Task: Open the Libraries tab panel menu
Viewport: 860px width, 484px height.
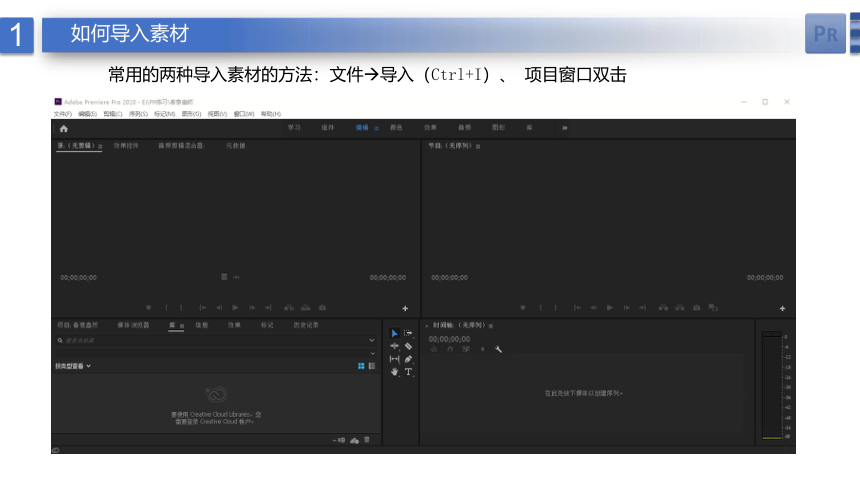Action: click(182, 326)
